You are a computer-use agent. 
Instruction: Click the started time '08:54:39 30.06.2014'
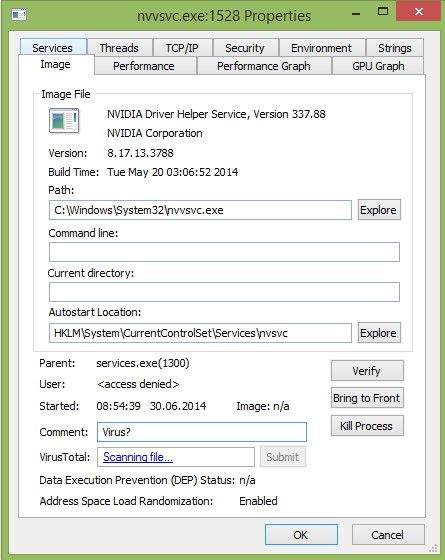(151, 406)
